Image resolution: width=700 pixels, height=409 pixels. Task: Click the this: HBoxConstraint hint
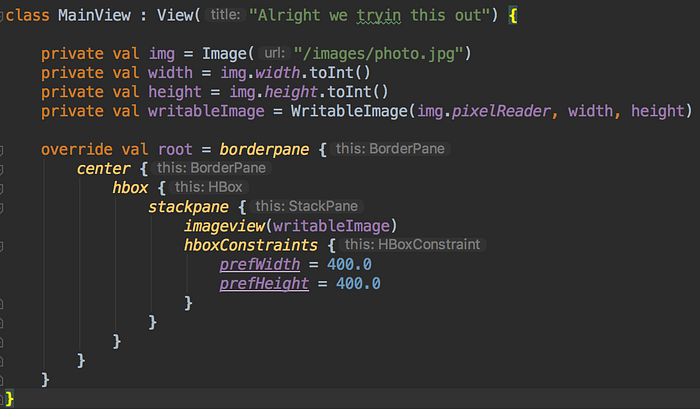[412, 245]
